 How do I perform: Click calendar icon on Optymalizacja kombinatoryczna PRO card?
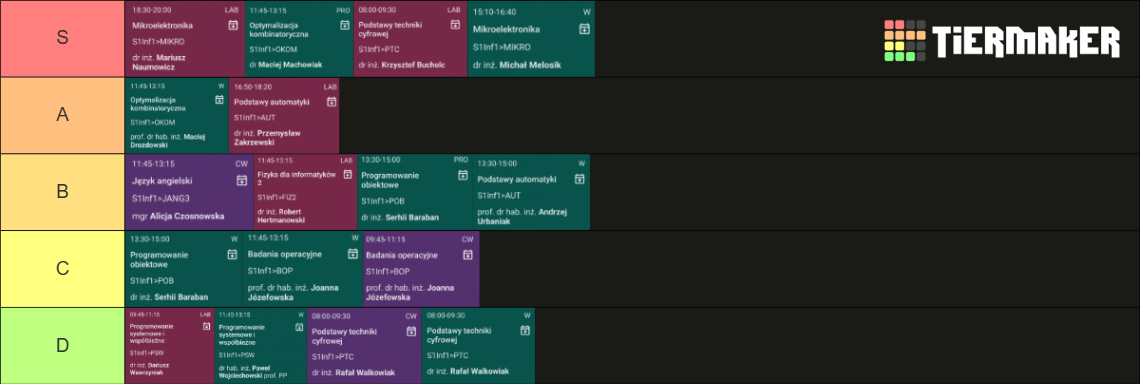pos(345,25)
